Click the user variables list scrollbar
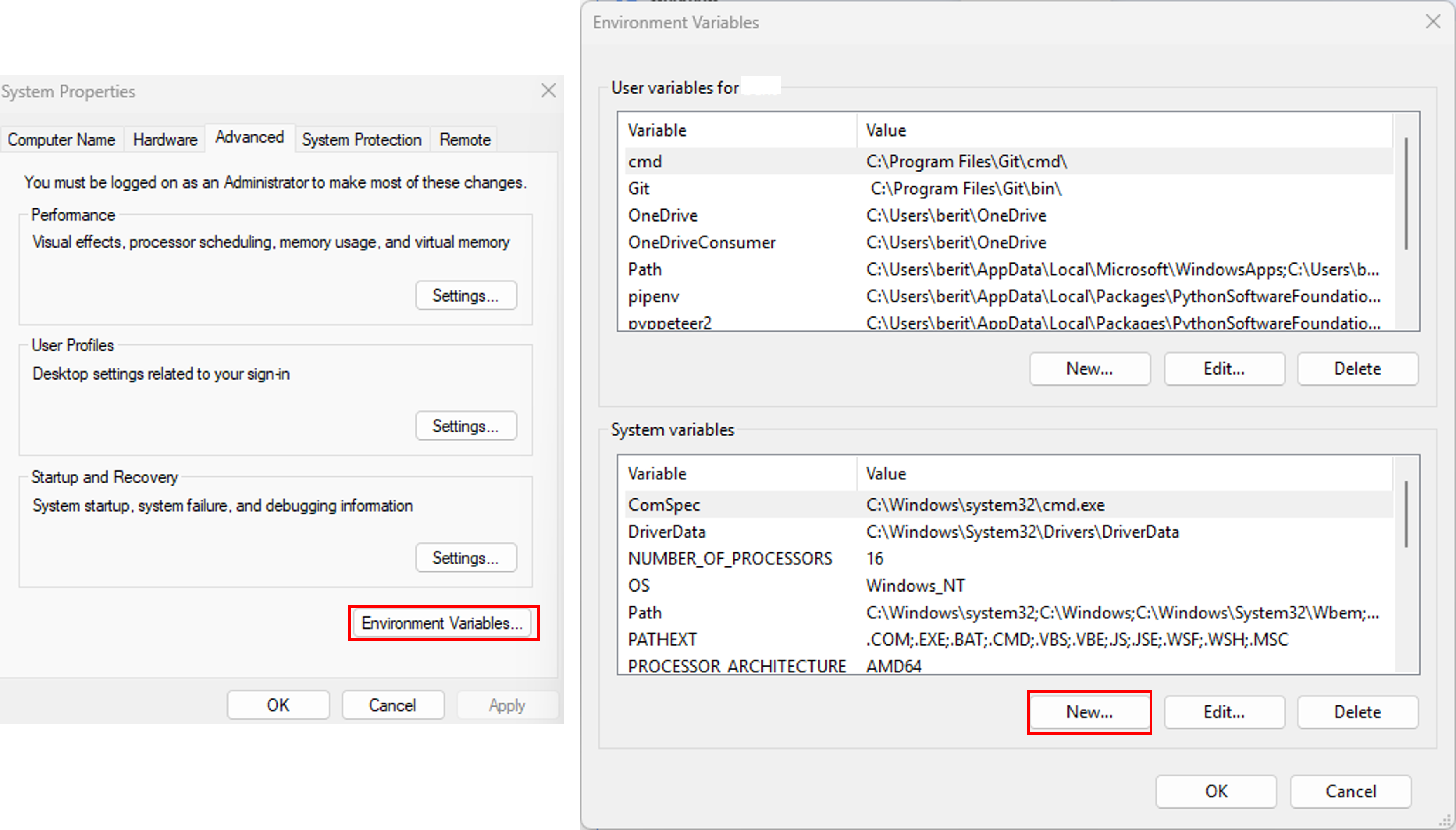Image resolution: width=1456 pixels, height=830 pixels. point(1406,194)
